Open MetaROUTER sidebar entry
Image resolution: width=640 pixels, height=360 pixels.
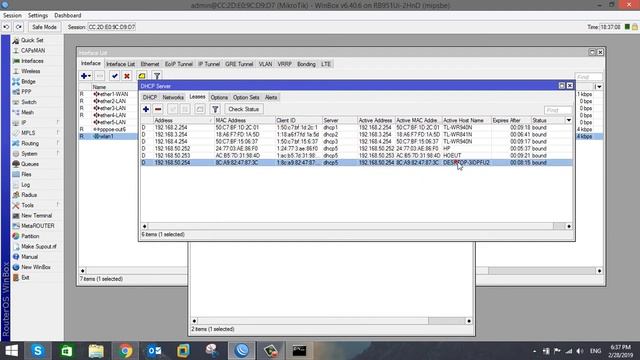coord(38,226)
